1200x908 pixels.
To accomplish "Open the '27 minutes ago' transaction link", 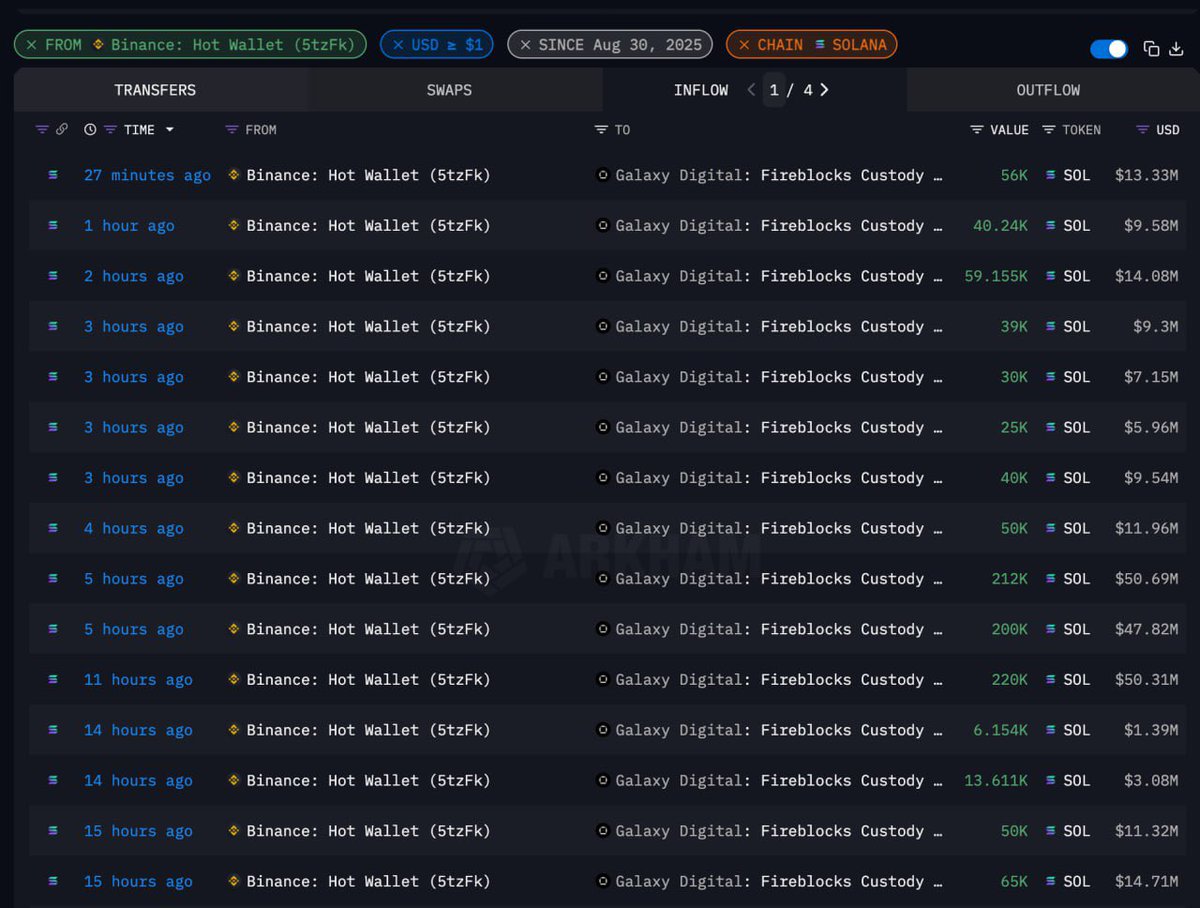I will click(147, 175).
